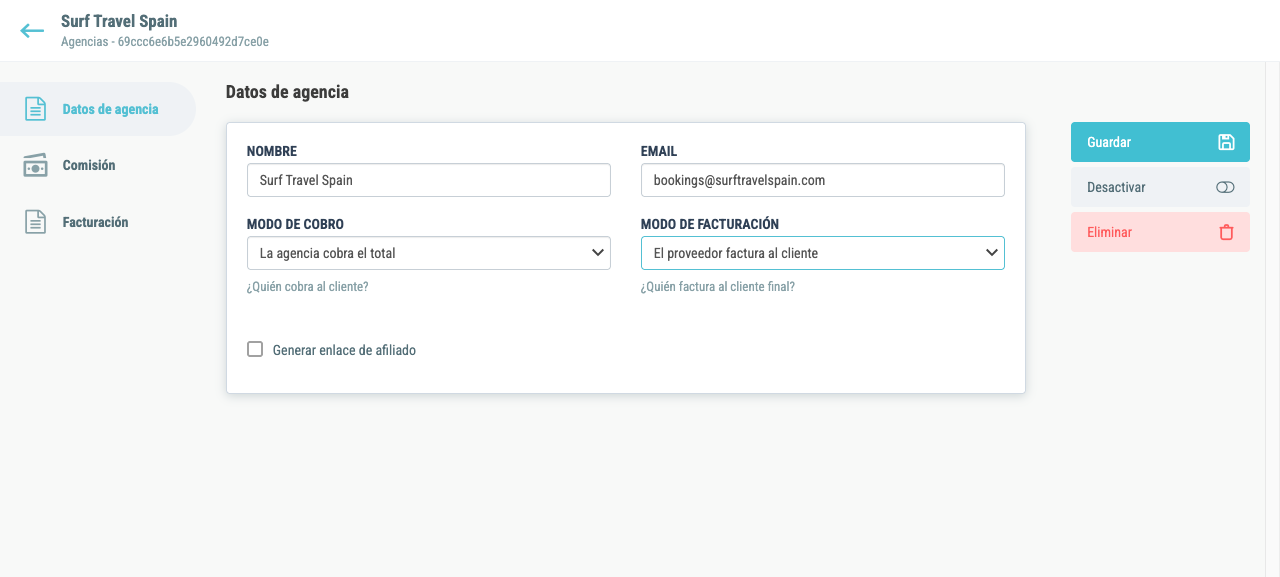This screenshot has height=577, width=1280.
Task: Select the Datos de agencia tab
Action: 98,109
